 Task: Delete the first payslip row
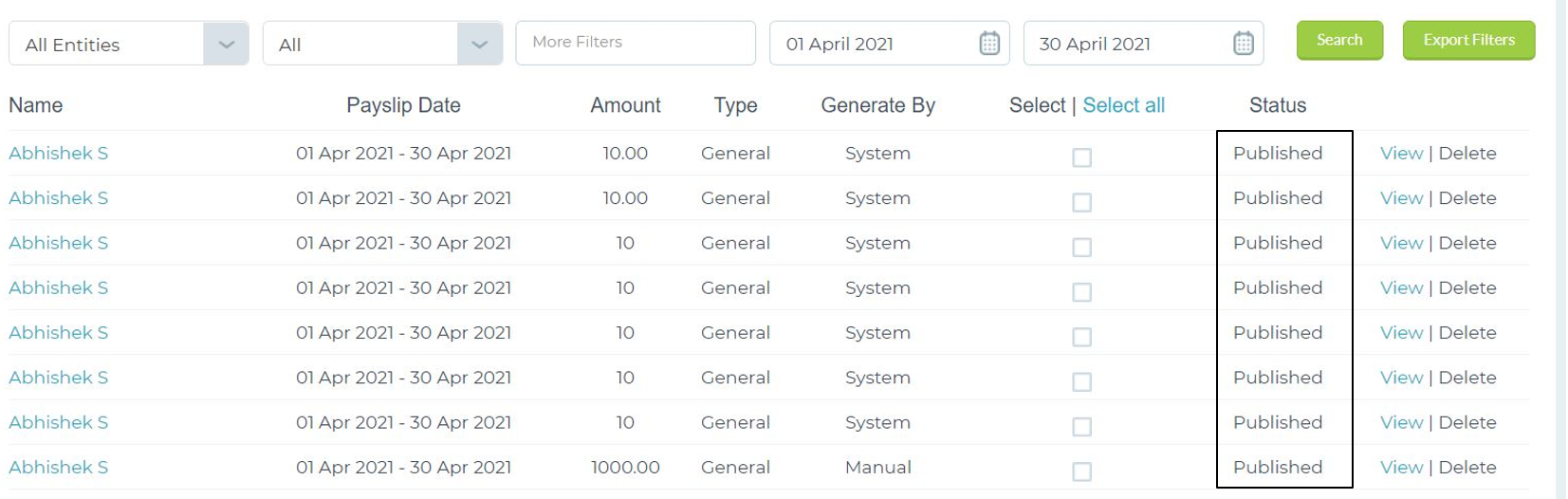pos(1467,153)
